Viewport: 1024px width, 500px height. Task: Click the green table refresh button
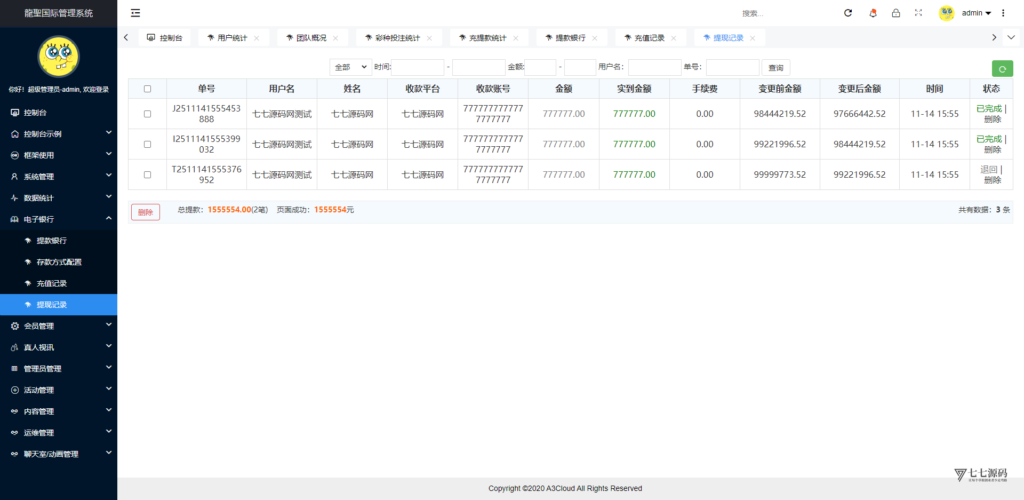click(x=1001, y=68)
